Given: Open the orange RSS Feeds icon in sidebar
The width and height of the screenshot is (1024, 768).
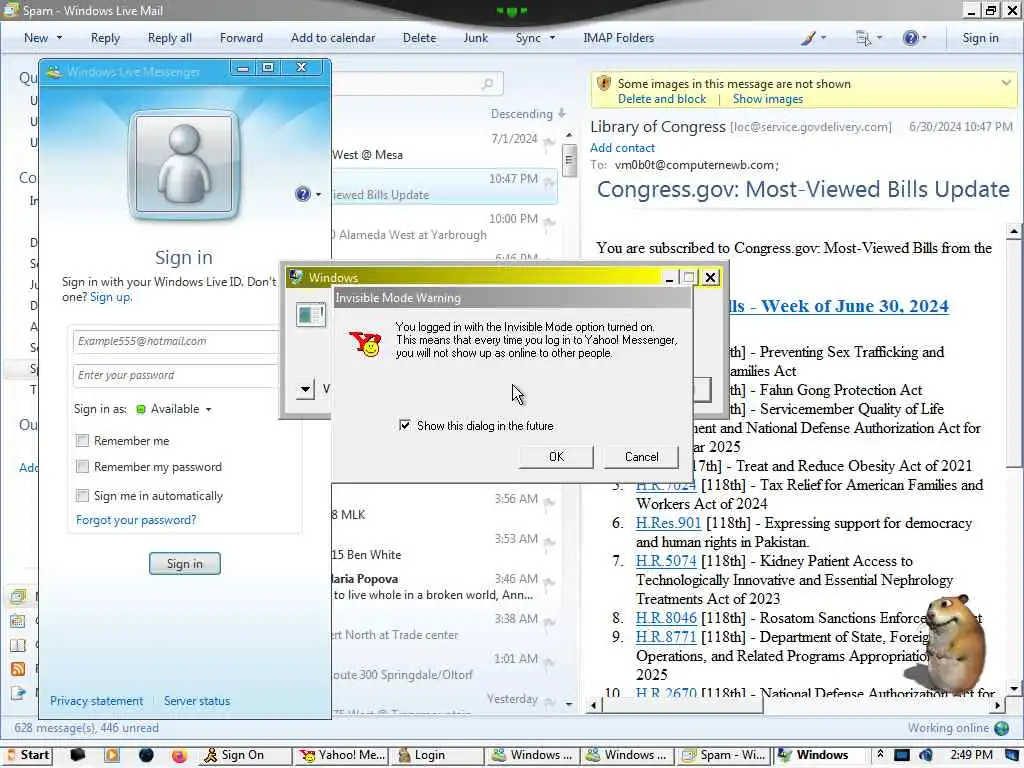Looking at the screenshot, I should coord(18,669).
